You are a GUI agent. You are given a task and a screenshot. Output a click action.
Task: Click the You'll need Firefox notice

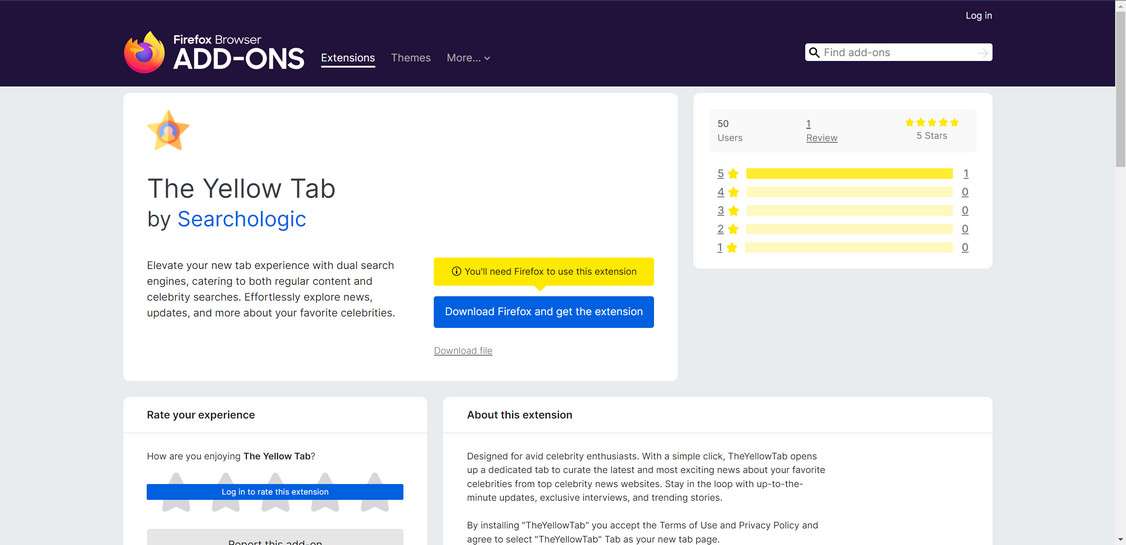click(544, 271)
